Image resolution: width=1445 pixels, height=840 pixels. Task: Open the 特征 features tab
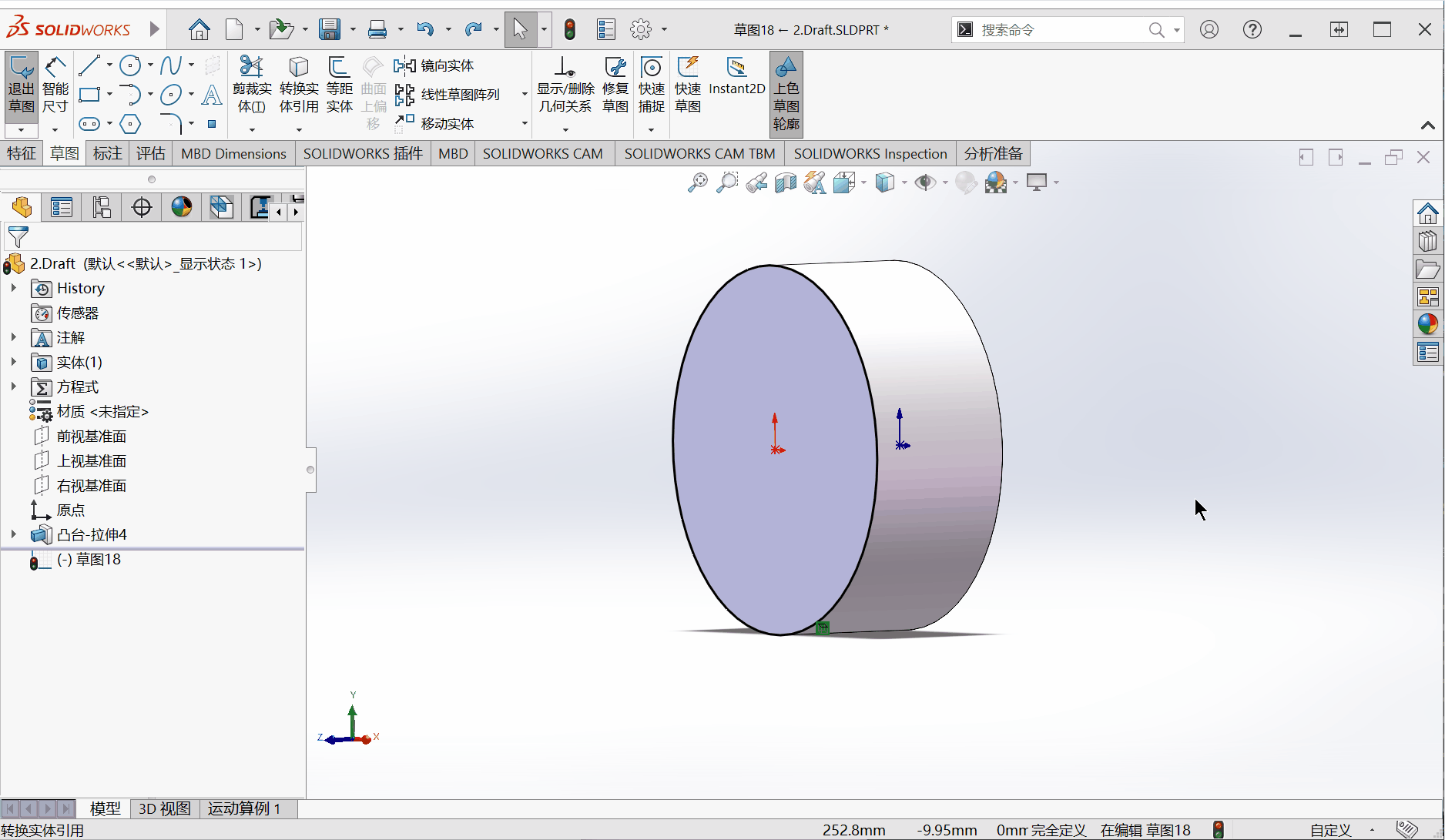pos(22,153)
